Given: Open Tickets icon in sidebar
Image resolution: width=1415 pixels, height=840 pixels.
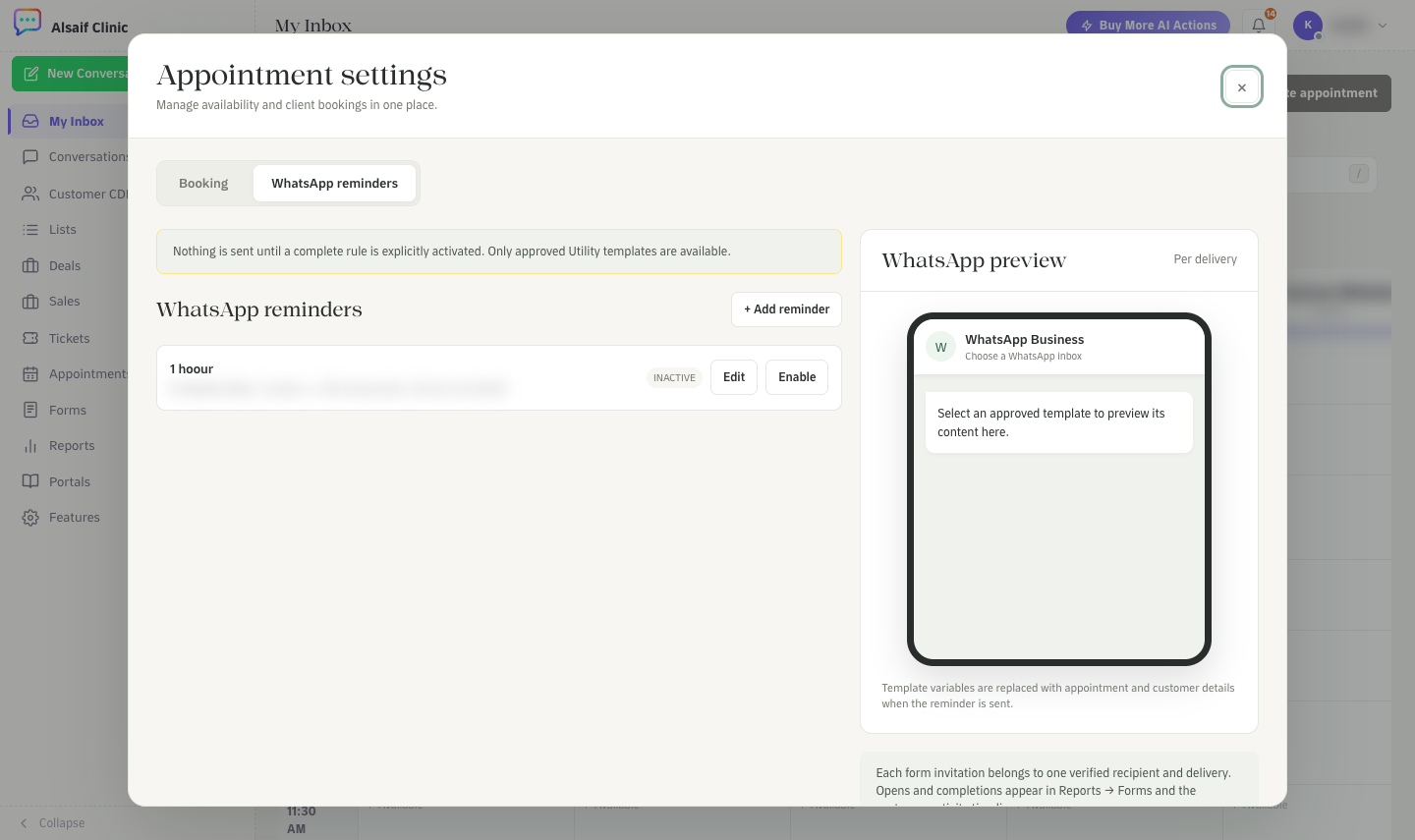Looking at the screenshot, I should pyautogui.click(x=30, y=338).
